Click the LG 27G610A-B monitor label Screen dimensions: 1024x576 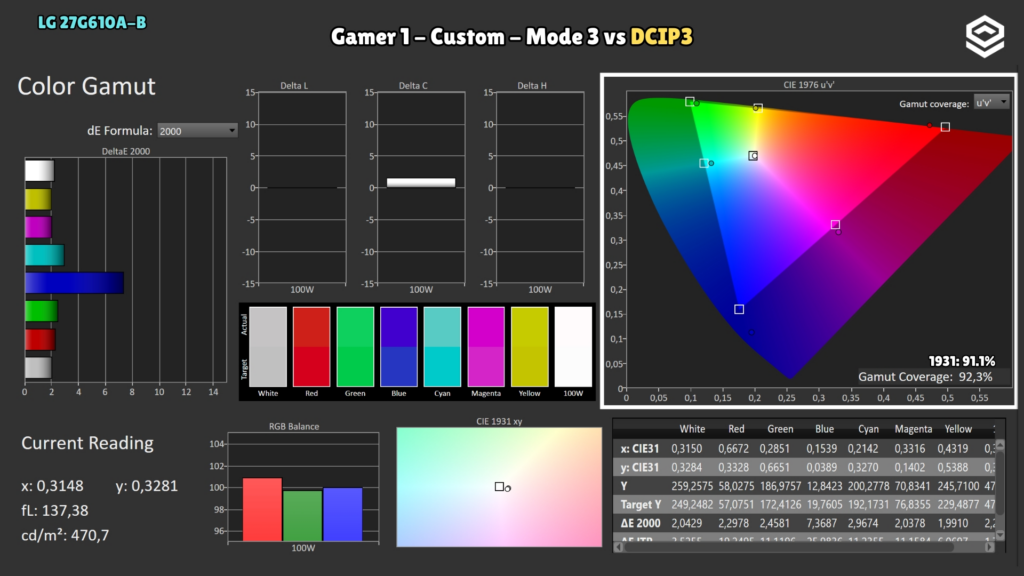tap(92, 23)
